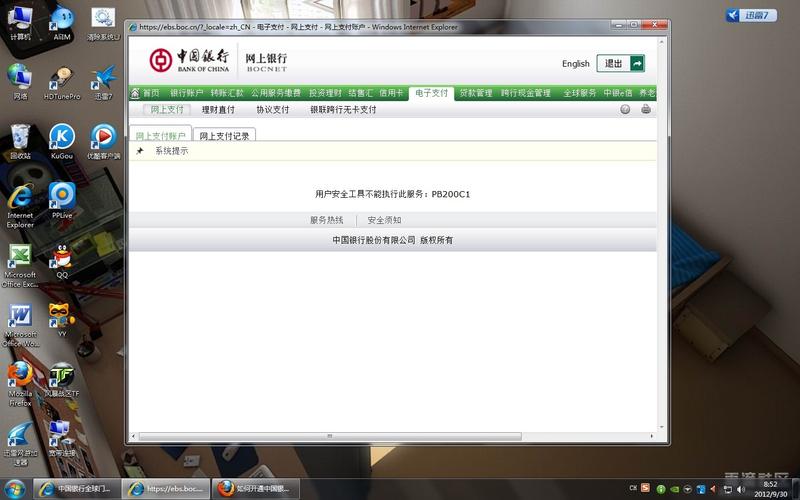Click the help icon beside printer
The image size is (800, 500).
coord(625,109)
